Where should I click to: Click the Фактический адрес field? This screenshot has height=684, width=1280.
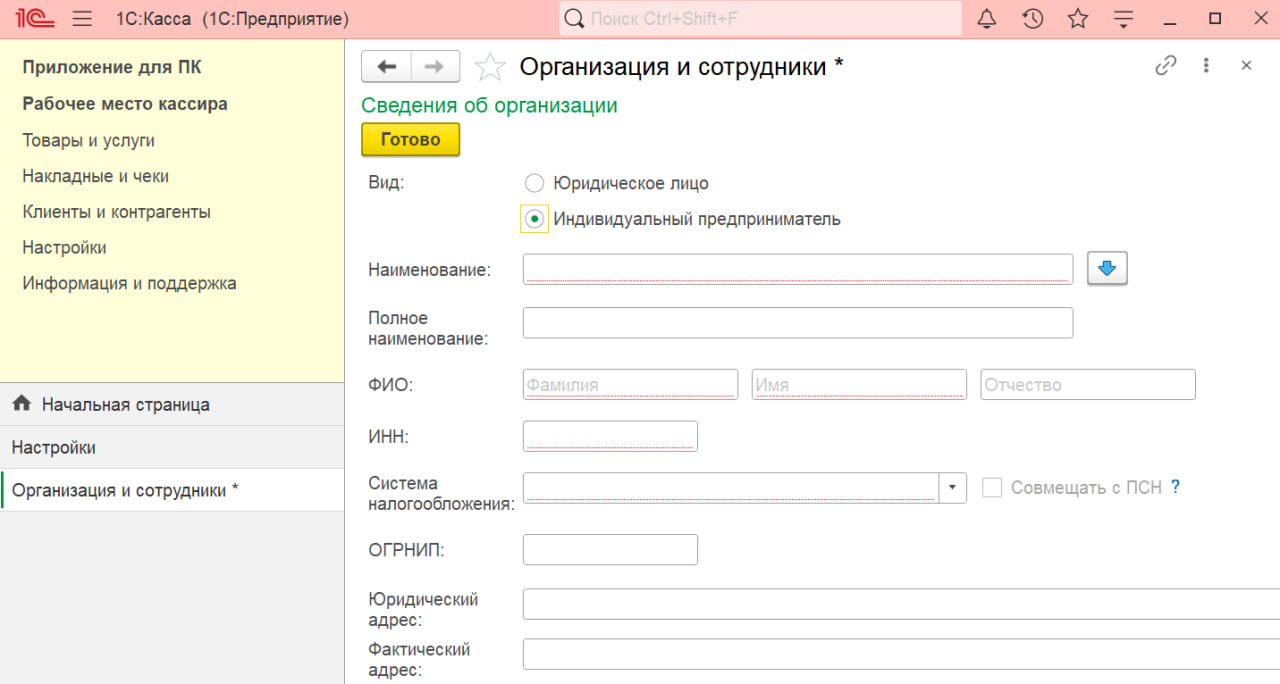click(901, 654)
